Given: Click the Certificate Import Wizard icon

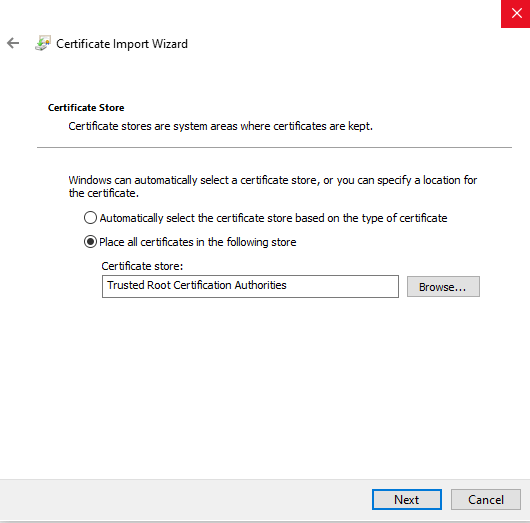Looking at the screenshot, I should click(43, 43).
